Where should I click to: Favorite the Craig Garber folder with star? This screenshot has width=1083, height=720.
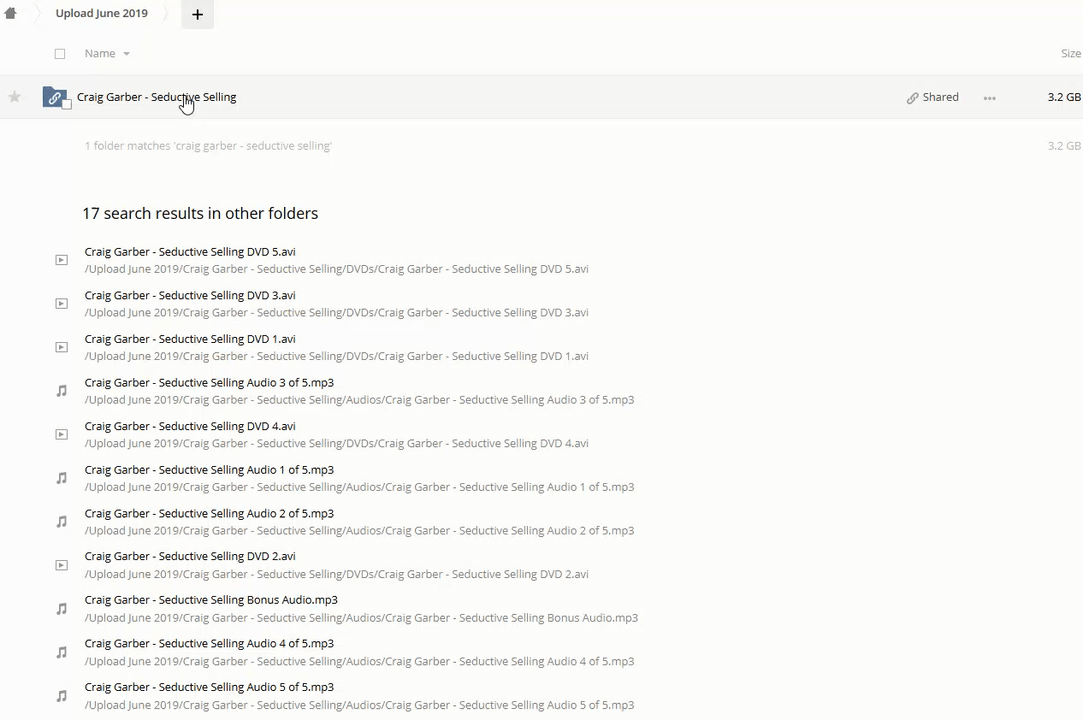(x=14, y=97)
